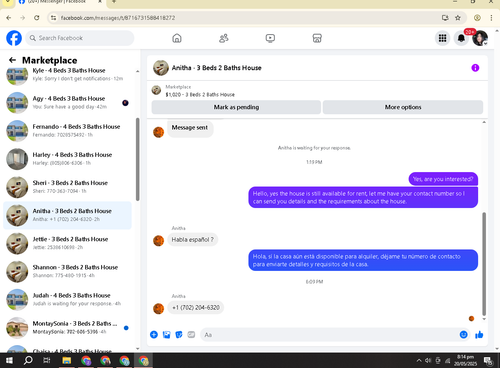Choose a sticker icon in composer
Screen dimensions: 500x368
point(179,335)
